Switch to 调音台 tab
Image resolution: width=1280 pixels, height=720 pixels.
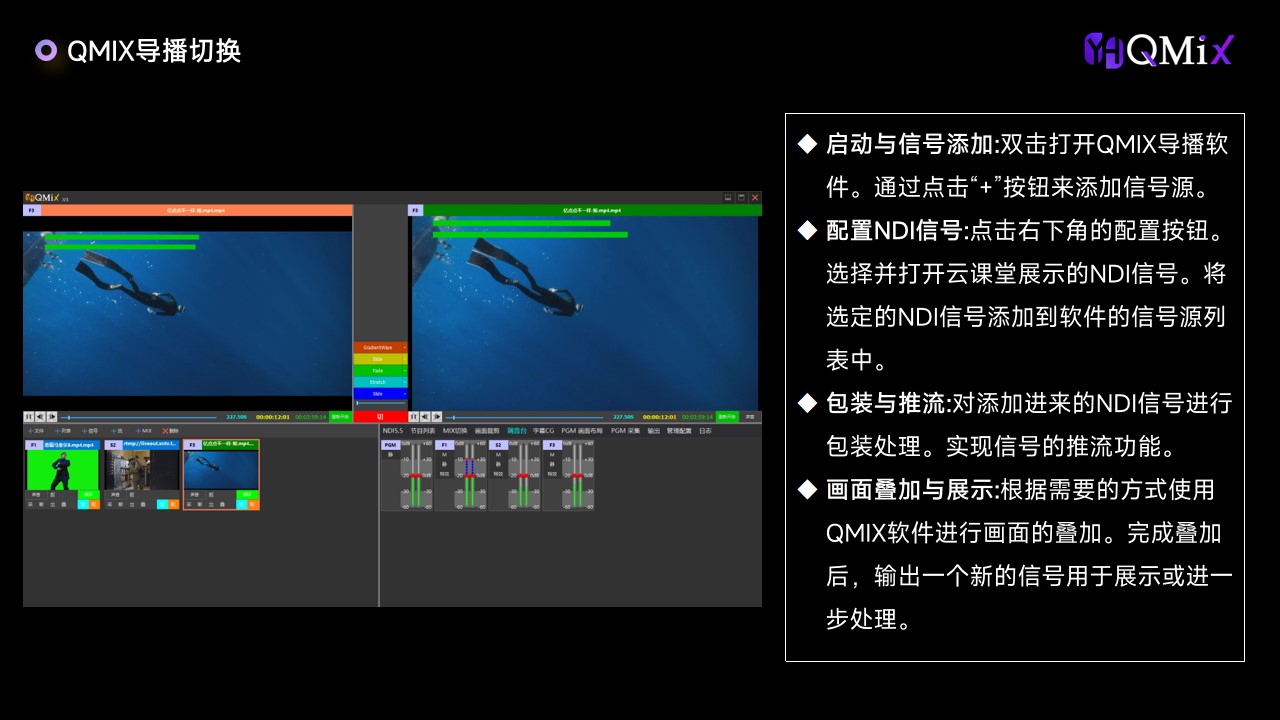click(517, 431)
